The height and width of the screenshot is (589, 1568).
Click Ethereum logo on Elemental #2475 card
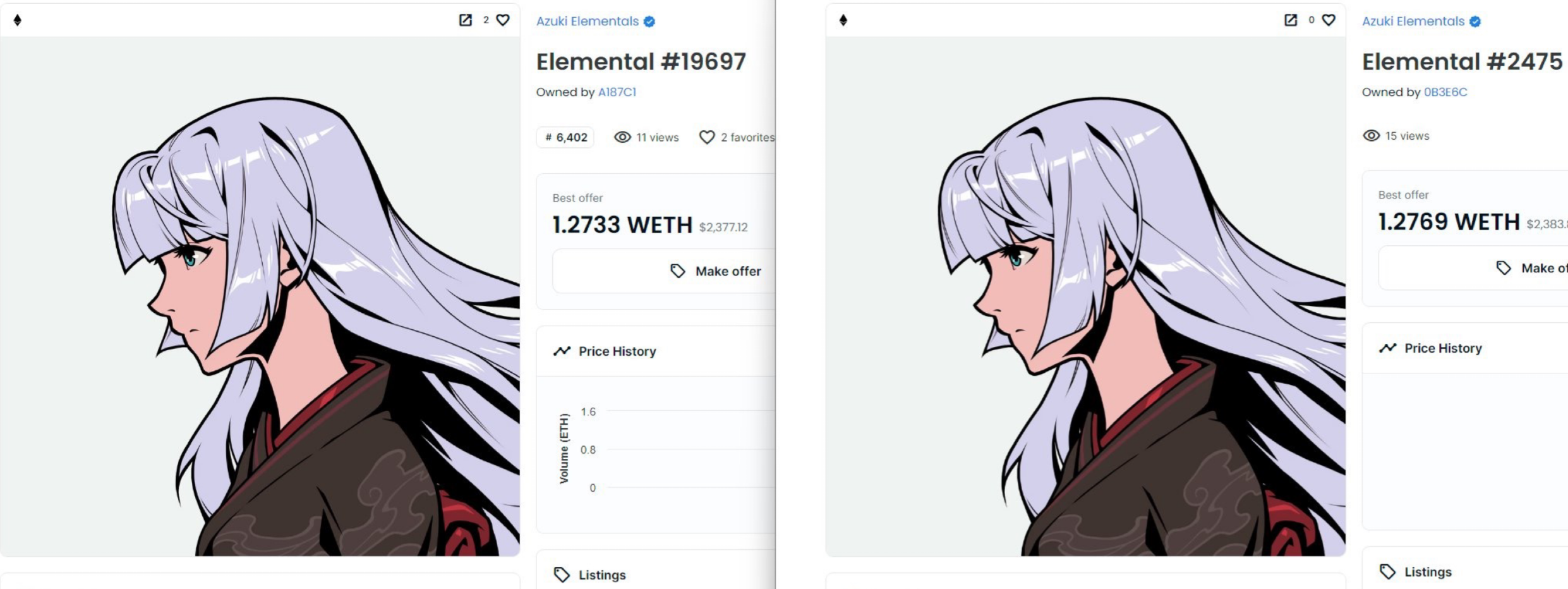[843, 20]
